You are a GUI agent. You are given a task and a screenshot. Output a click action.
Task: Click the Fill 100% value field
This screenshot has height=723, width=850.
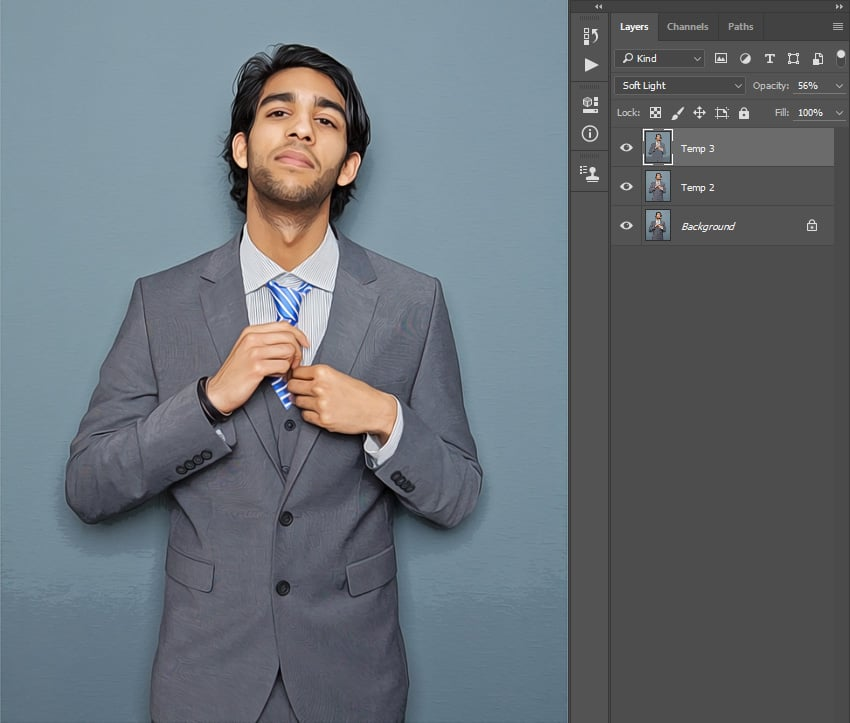812,113
